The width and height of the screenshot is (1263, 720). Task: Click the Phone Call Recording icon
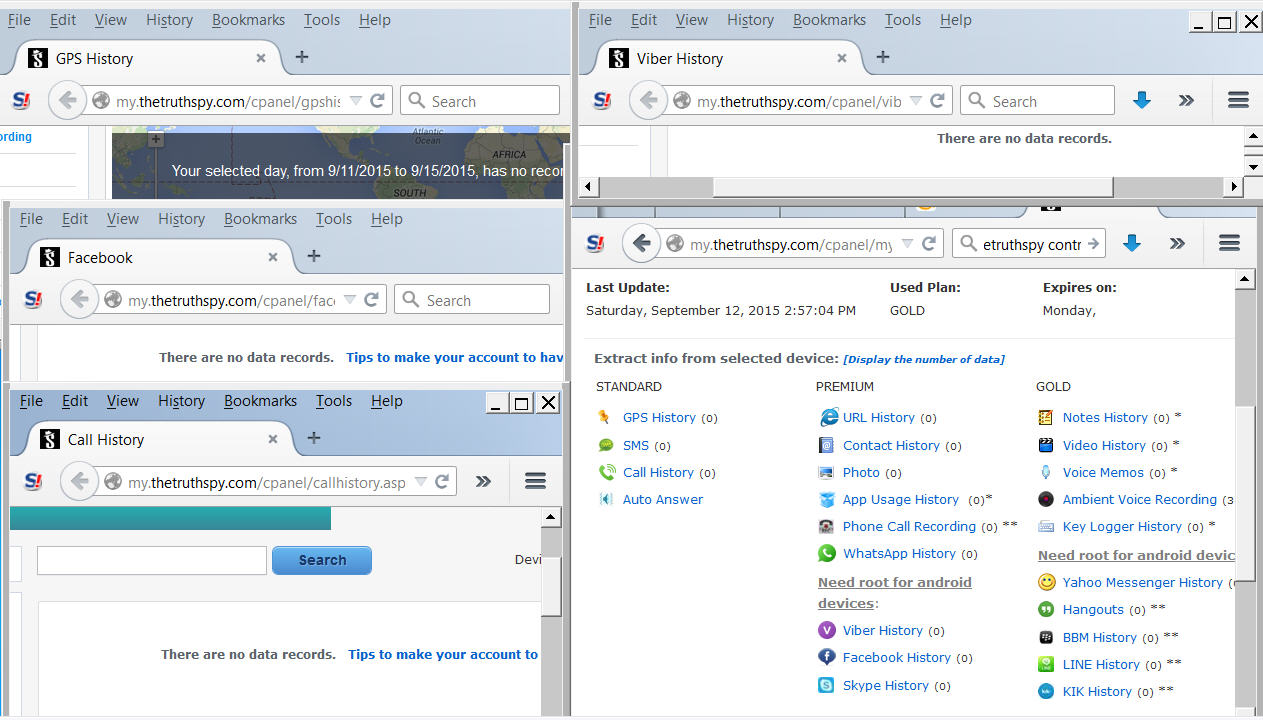(826, 526)
